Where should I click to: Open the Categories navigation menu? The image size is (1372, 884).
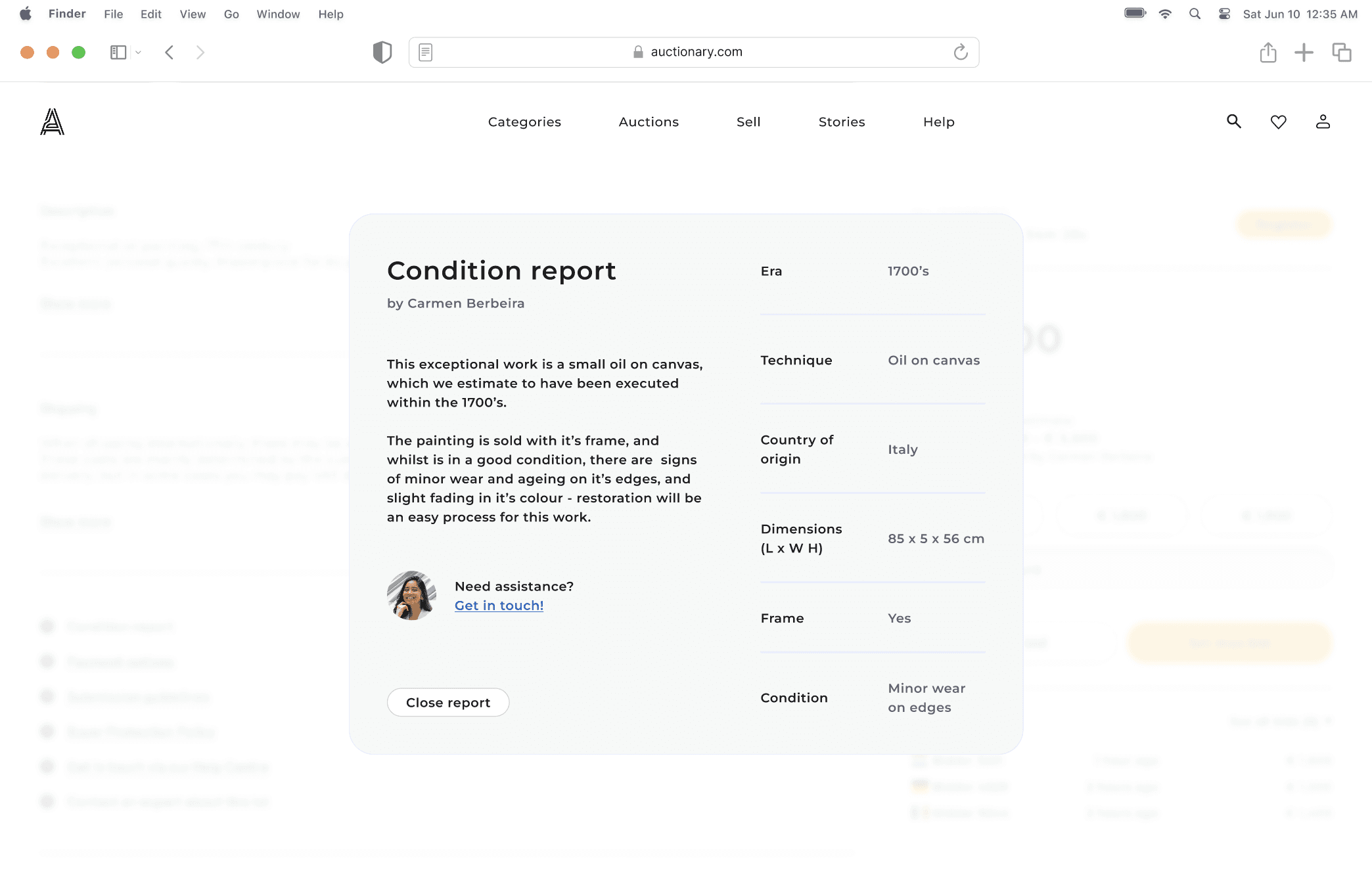524,122
